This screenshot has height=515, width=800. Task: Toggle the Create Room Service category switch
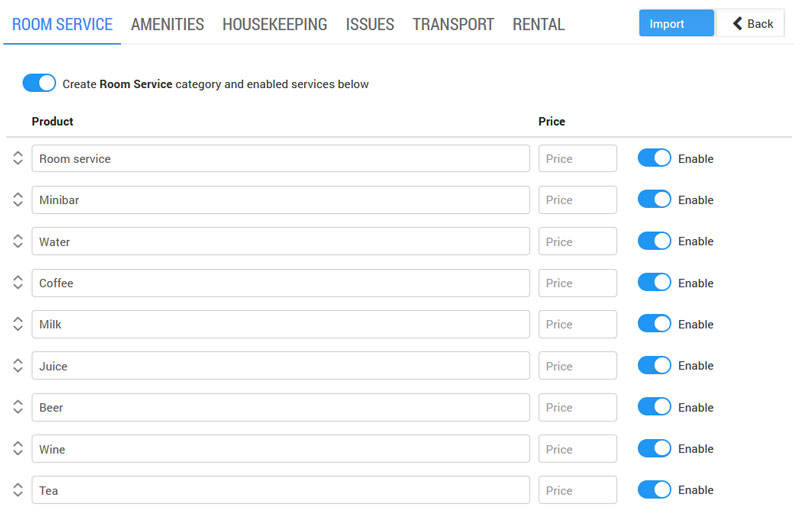click(39, 84)
